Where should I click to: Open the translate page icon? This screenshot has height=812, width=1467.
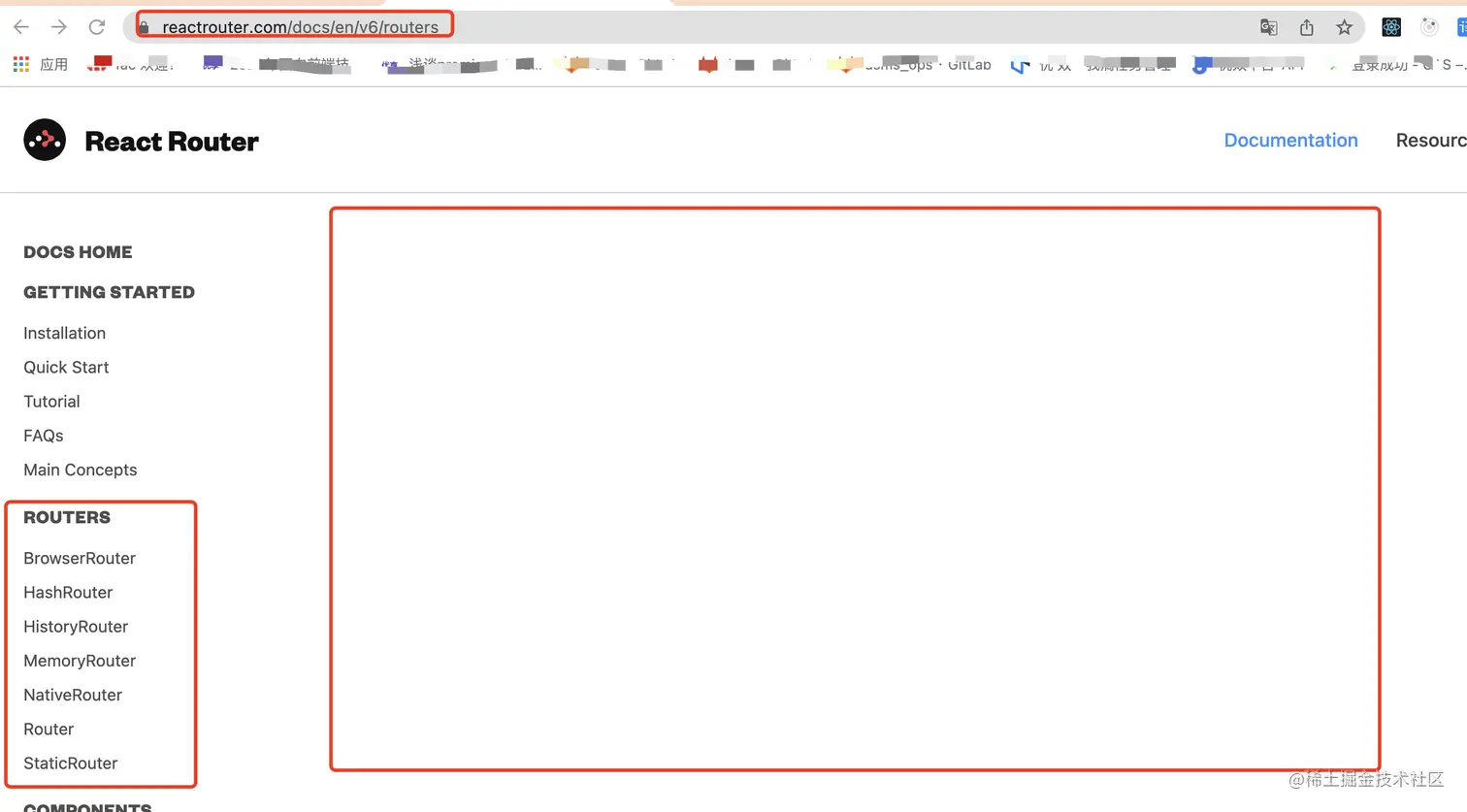(1268, 27)
